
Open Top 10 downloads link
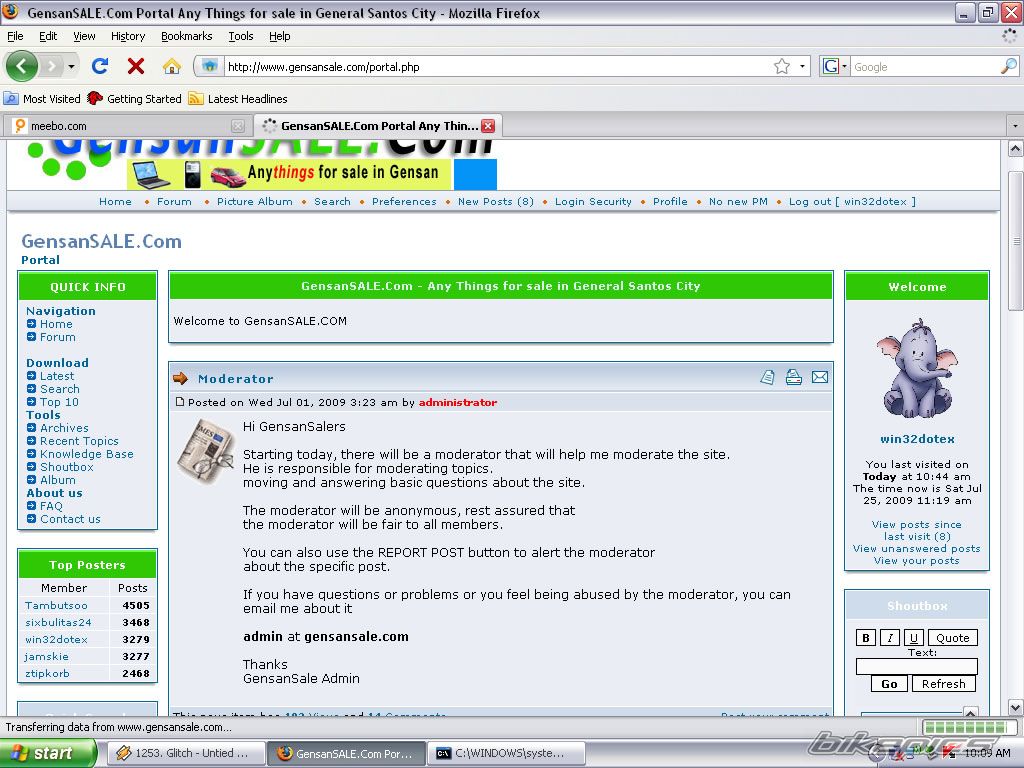(x=59, y=402)
